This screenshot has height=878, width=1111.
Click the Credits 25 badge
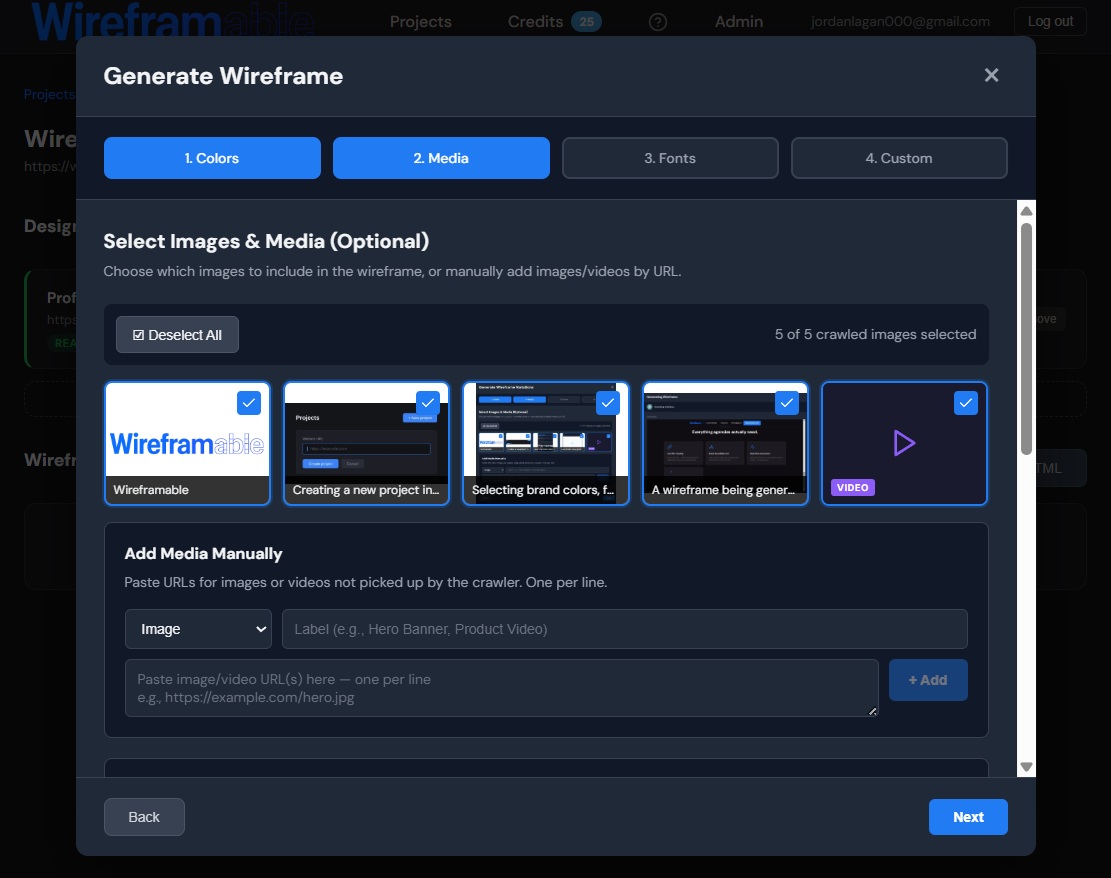587,22
